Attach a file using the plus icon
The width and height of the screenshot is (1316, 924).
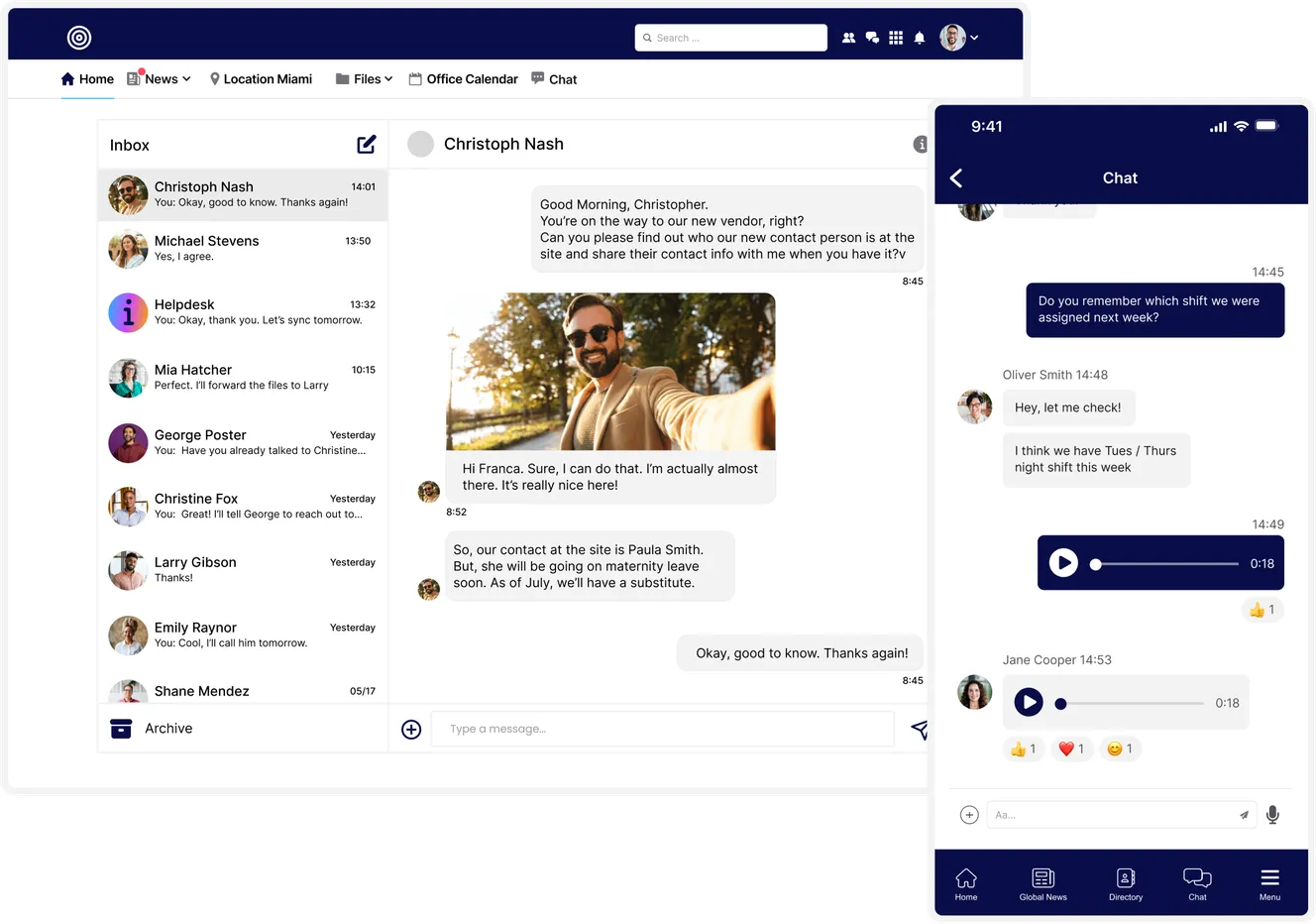[411, 729]
